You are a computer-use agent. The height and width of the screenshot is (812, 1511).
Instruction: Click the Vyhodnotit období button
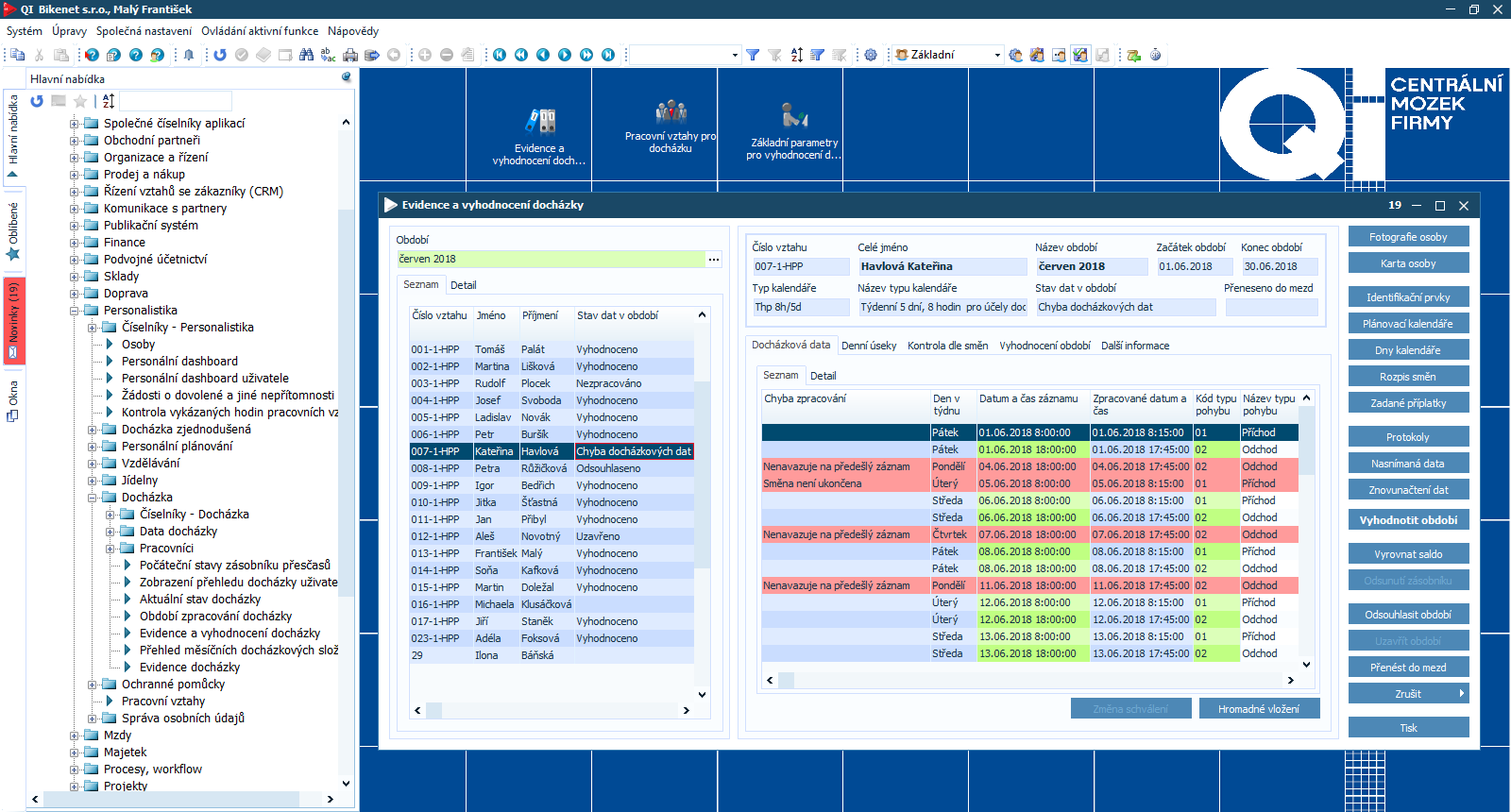(1408, 520)
